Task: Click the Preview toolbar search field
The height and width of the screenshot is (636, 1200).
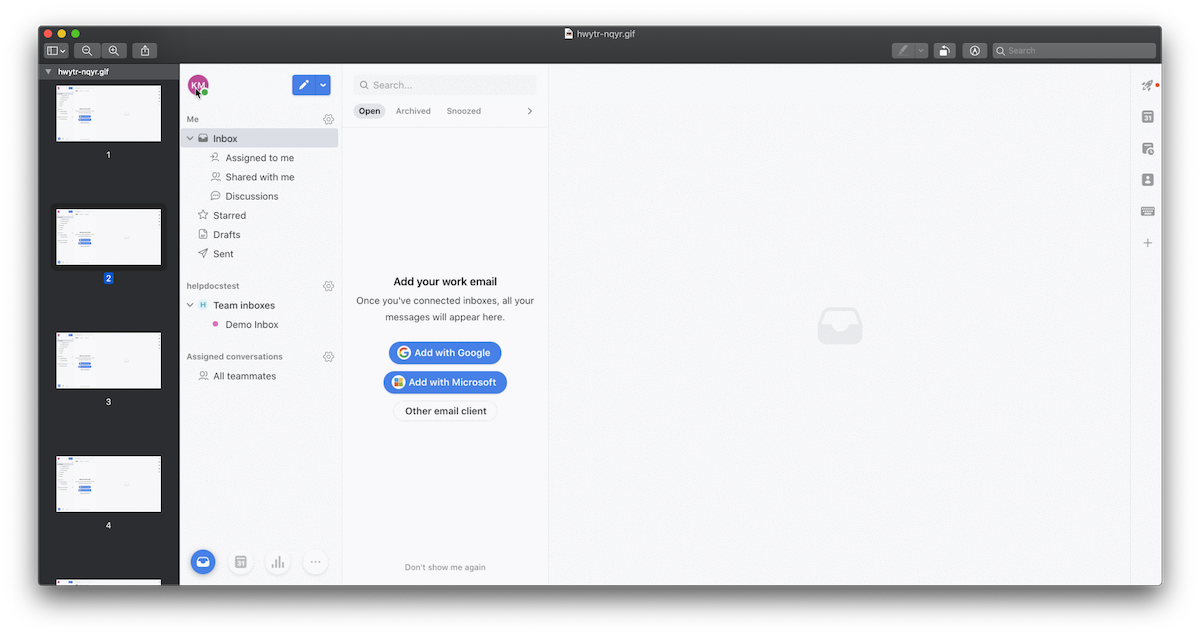Action: point(1074,50)
